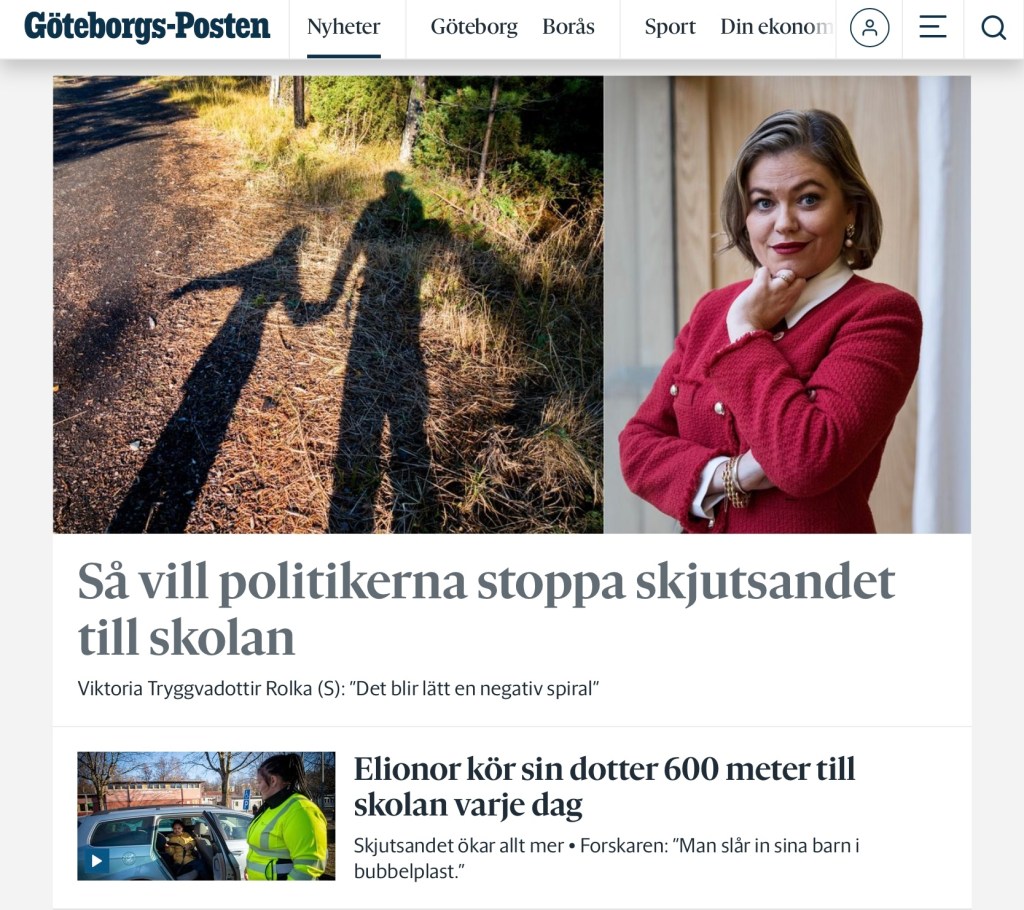The height and width of the screenshot is (910, 1024).
Task: Select the Nyheter tab
Action: point(344,27)
